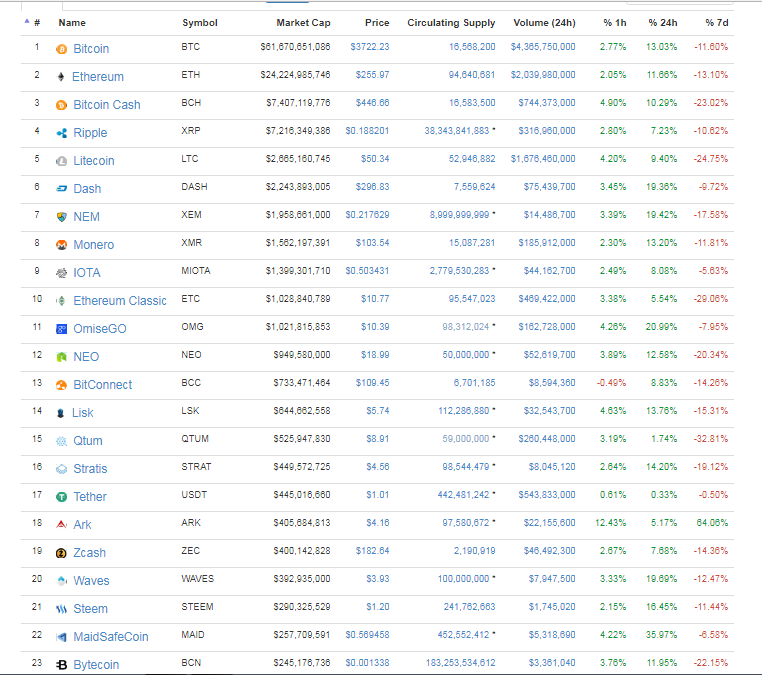Screen dimensions: 762x675
Task: Click NEO market cap $949,580,000
Action: pos(302,355)
